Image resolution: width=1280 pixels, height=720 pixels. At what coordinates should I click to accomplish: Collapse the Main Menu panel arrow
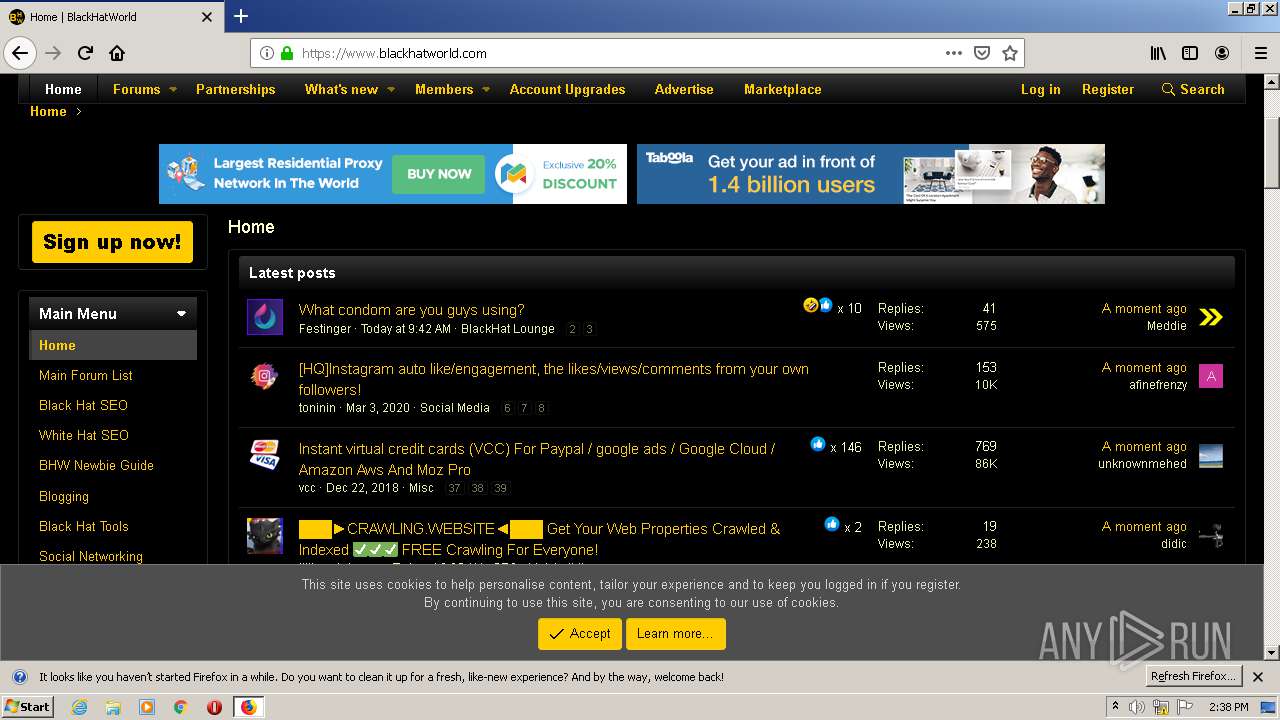click(x=181, y=313)
